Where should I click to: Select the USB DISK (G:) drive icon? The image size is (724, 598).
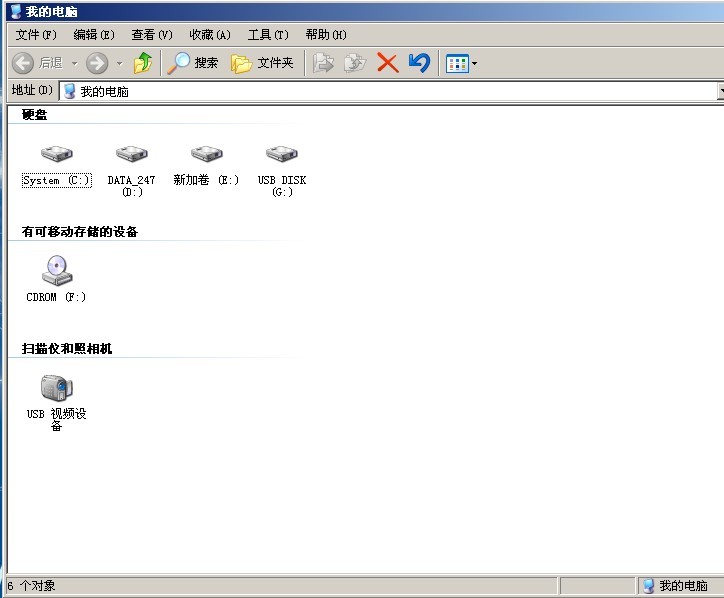point(282,153)
